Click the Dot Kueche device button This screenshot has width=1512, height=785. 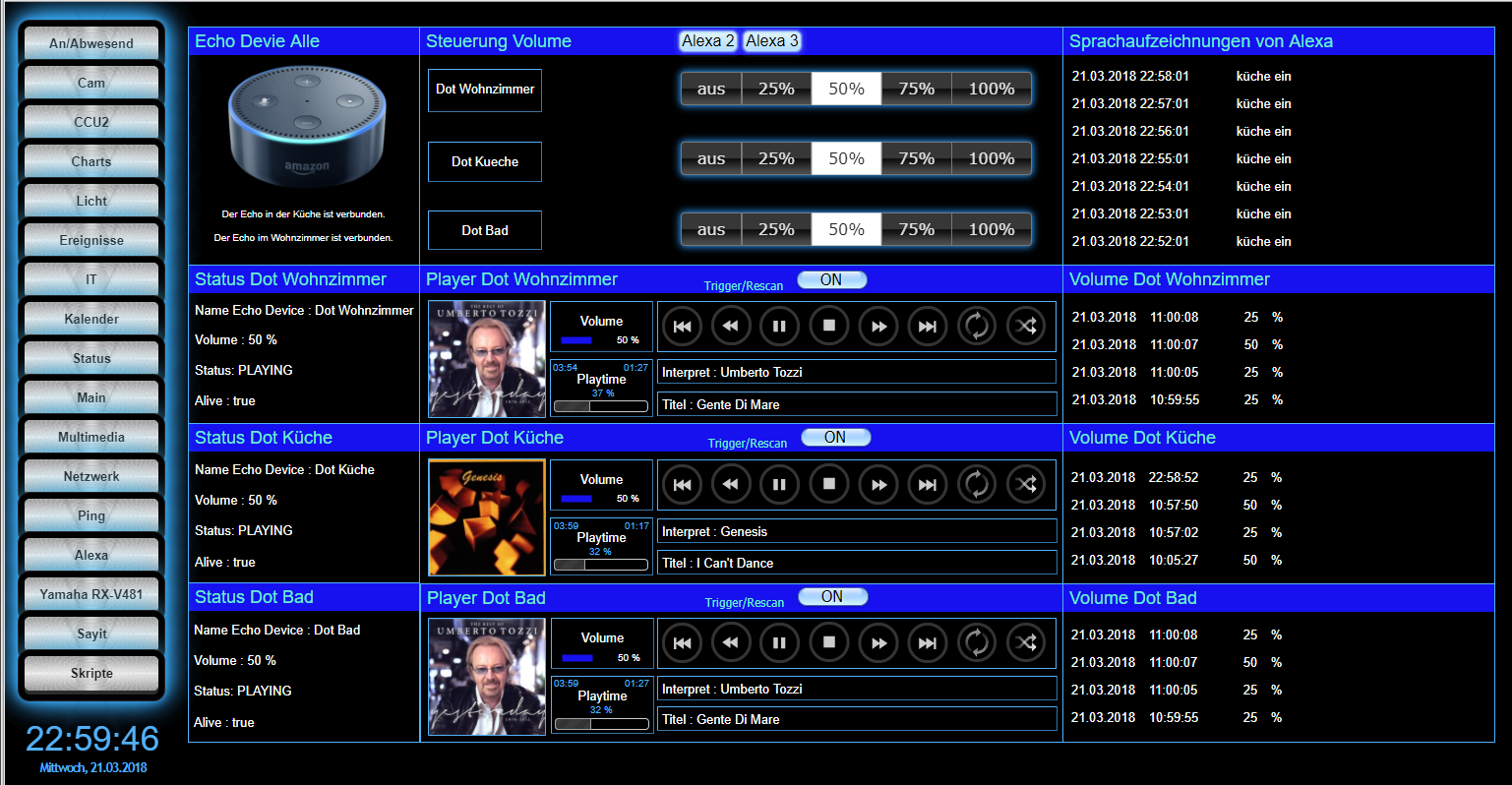[485, 161]
